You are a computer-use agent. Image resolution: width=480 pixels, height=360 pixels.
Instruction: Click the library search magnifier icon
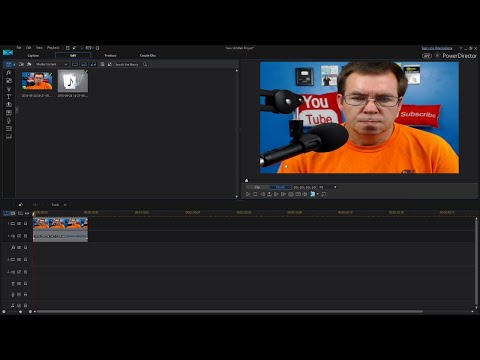pos(145,64)
